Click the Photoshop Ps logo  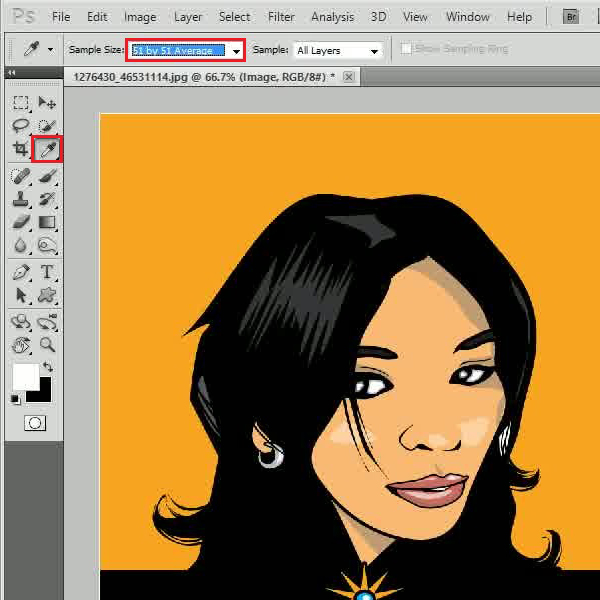(x=23, y=16)
